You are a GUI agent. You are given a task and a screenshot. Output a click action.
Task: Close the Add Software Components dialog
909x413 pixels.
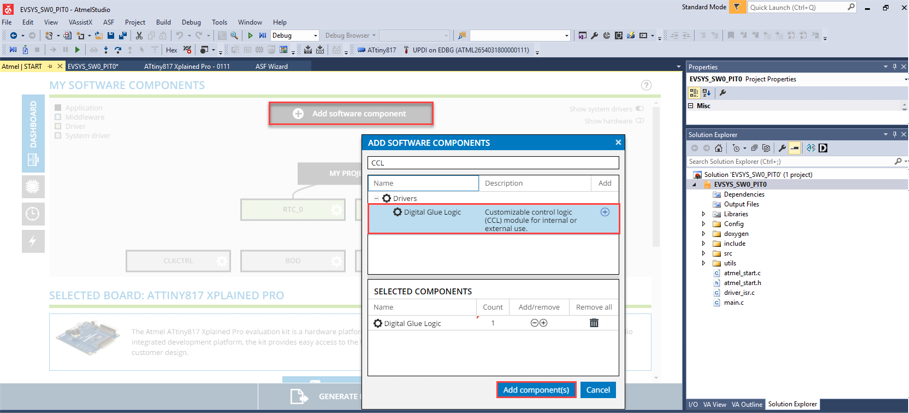[x=618, y=142]
